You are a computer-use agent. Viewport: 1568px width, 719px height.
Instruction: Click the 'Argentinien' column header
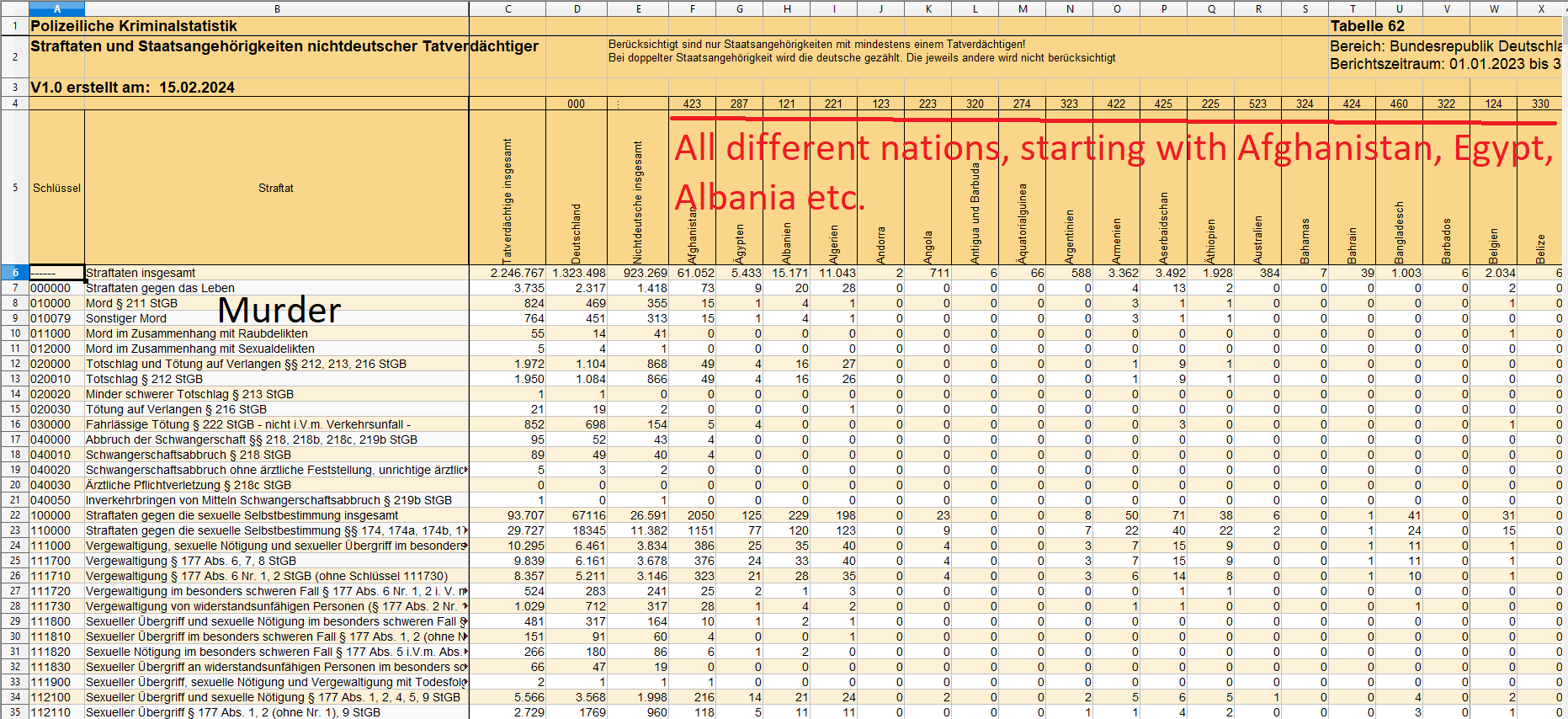click(x=1070, y=237)
